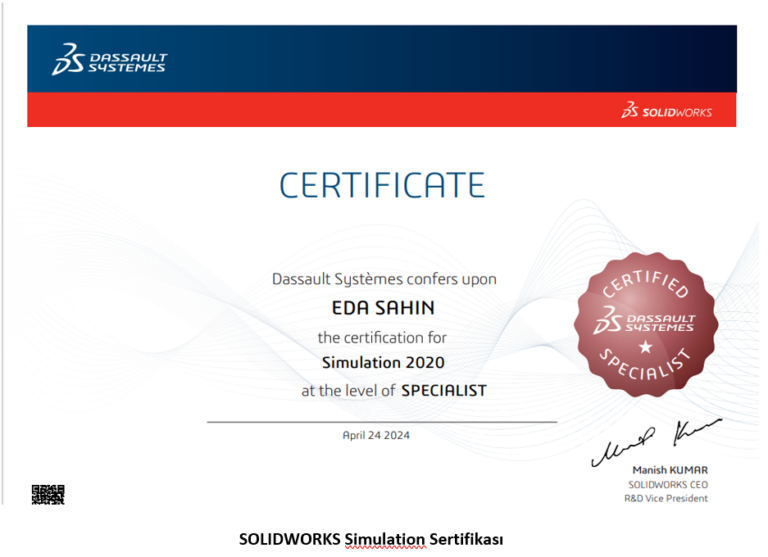Click the Manish KUMAR signer name
The height and width of the screenshot is (557, 768).
click(670, 469)
